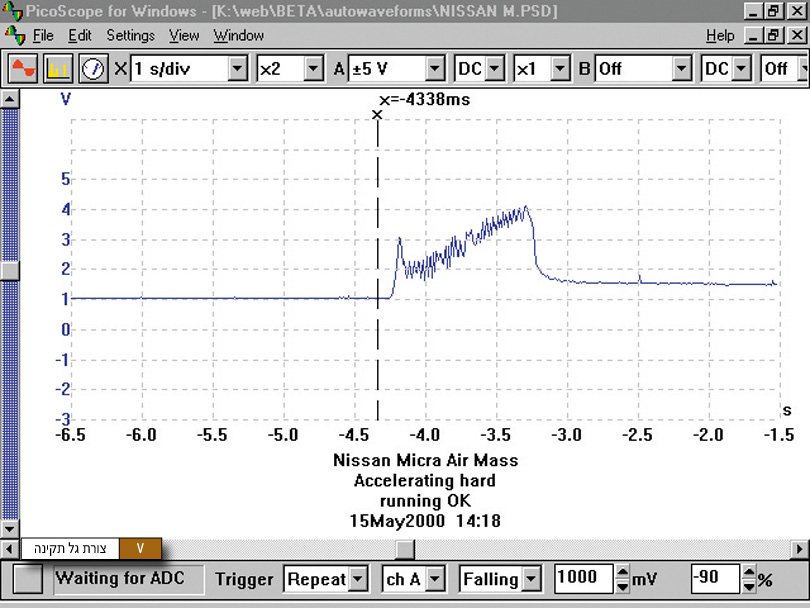Open the 1 s/div timebase dropdown

pos(237,69)
